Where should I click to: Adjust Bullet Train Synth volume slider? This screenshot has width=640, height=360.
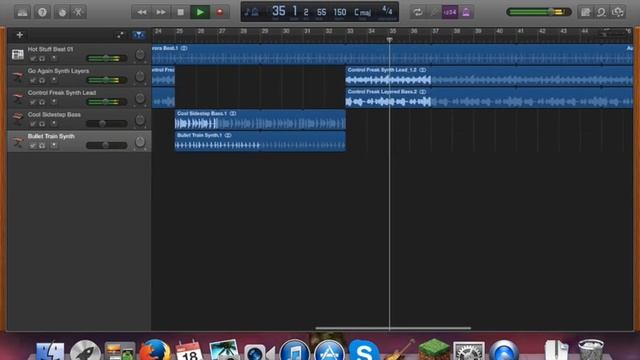pyautogui.click(x=107, y=145)
